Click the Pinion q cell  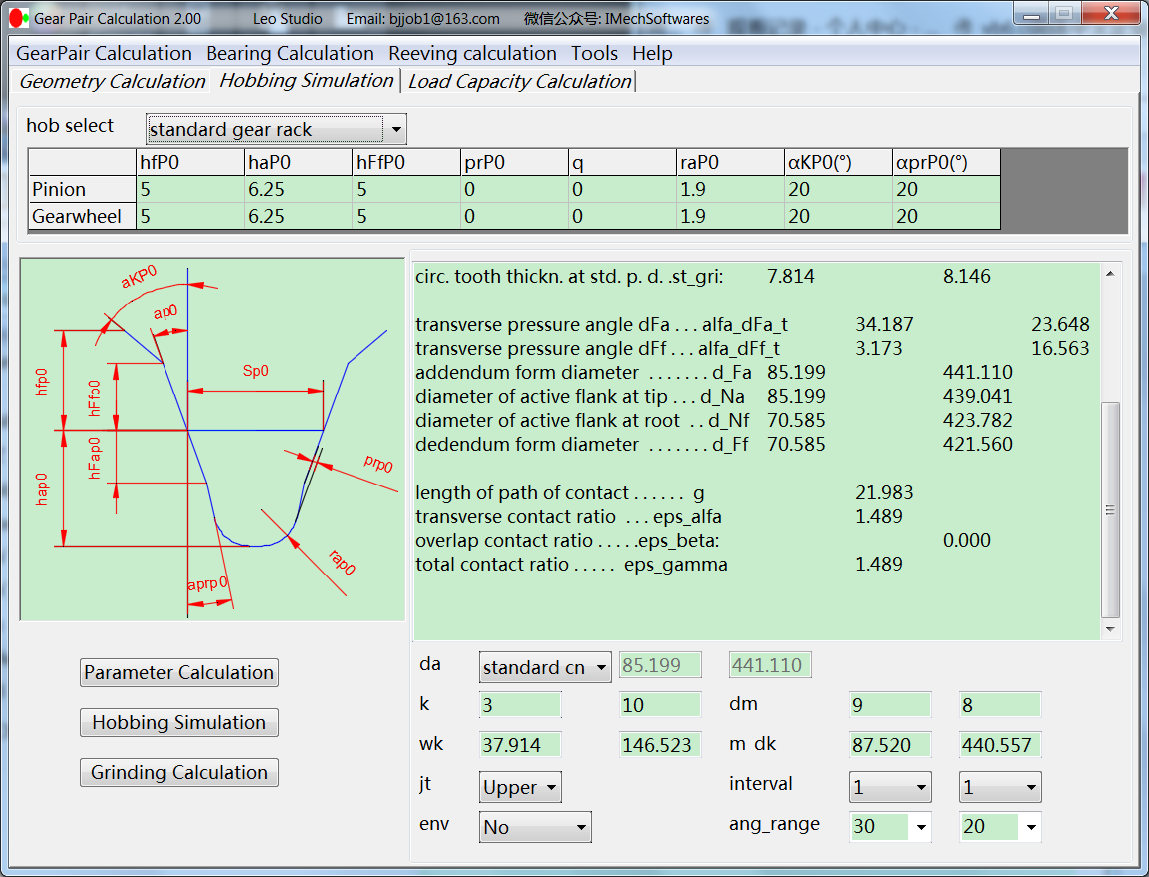pyautogui.click(x=622, y=190)
